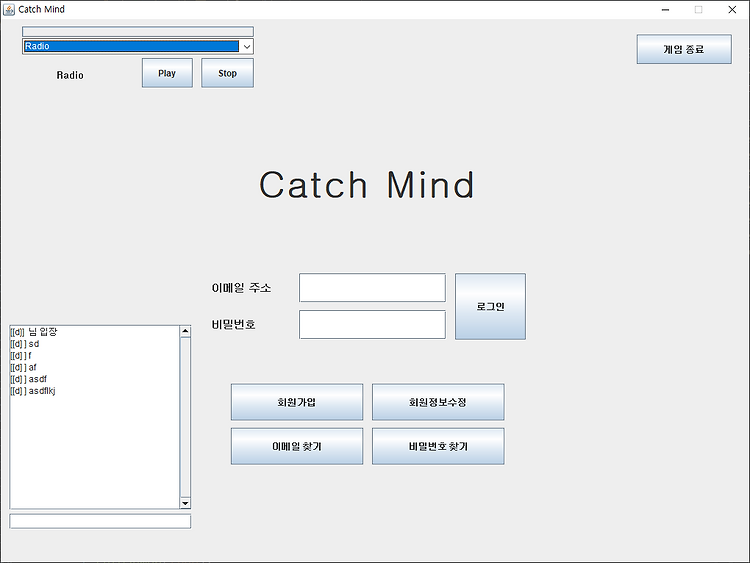Click the 회원정보수정 button

438,402
